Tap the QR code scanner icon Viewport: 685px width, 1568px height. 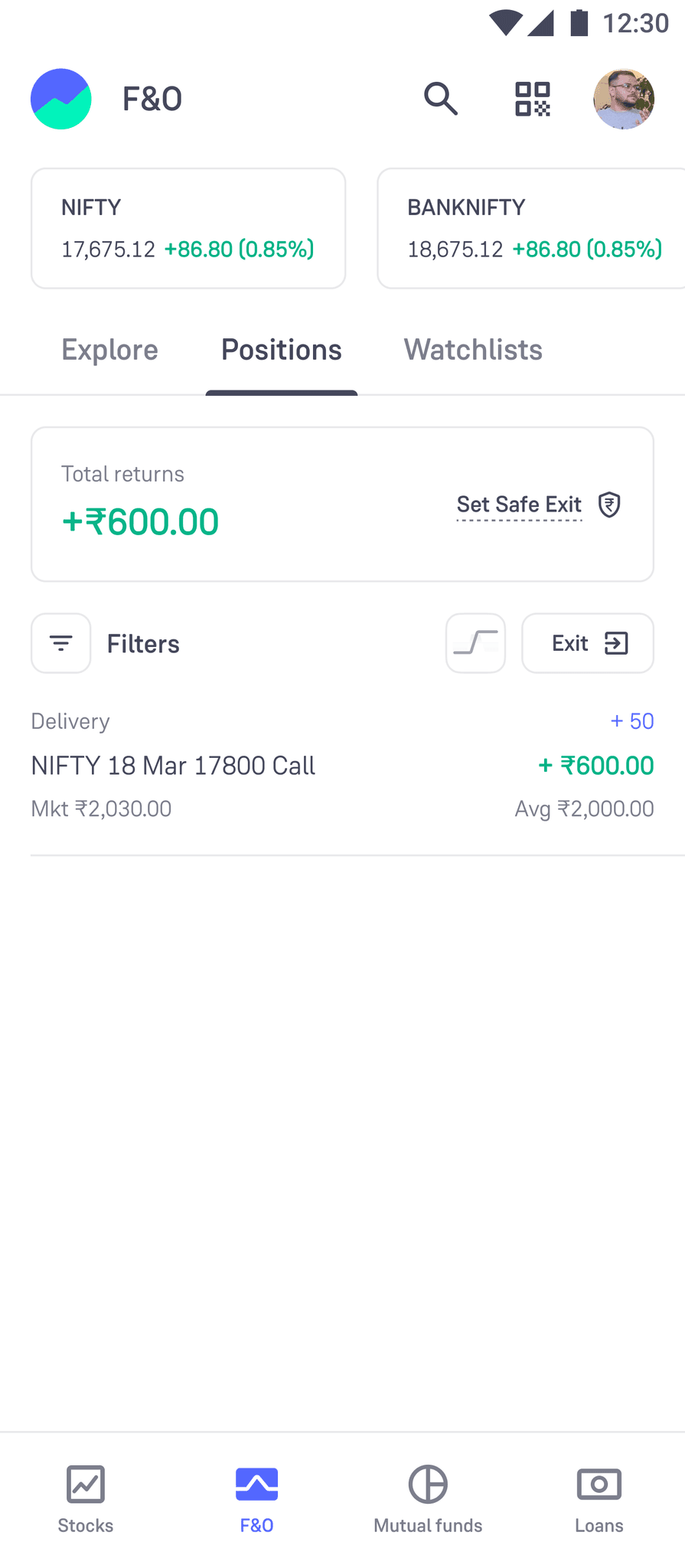[533, 99]
